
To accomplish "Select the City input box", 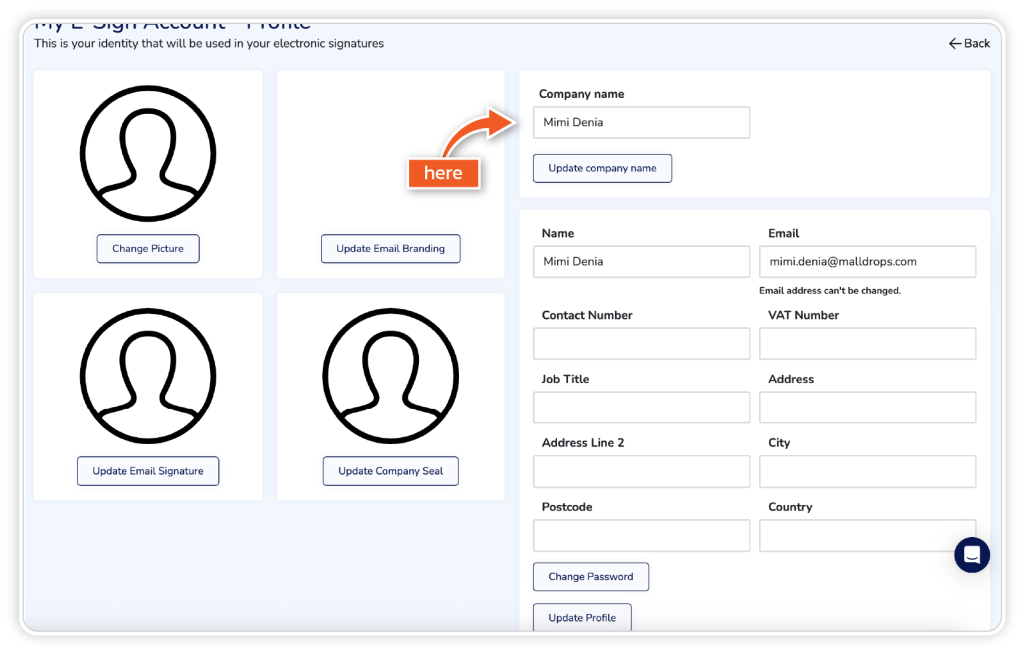I will pyautogui.click(x=867, y=472).
